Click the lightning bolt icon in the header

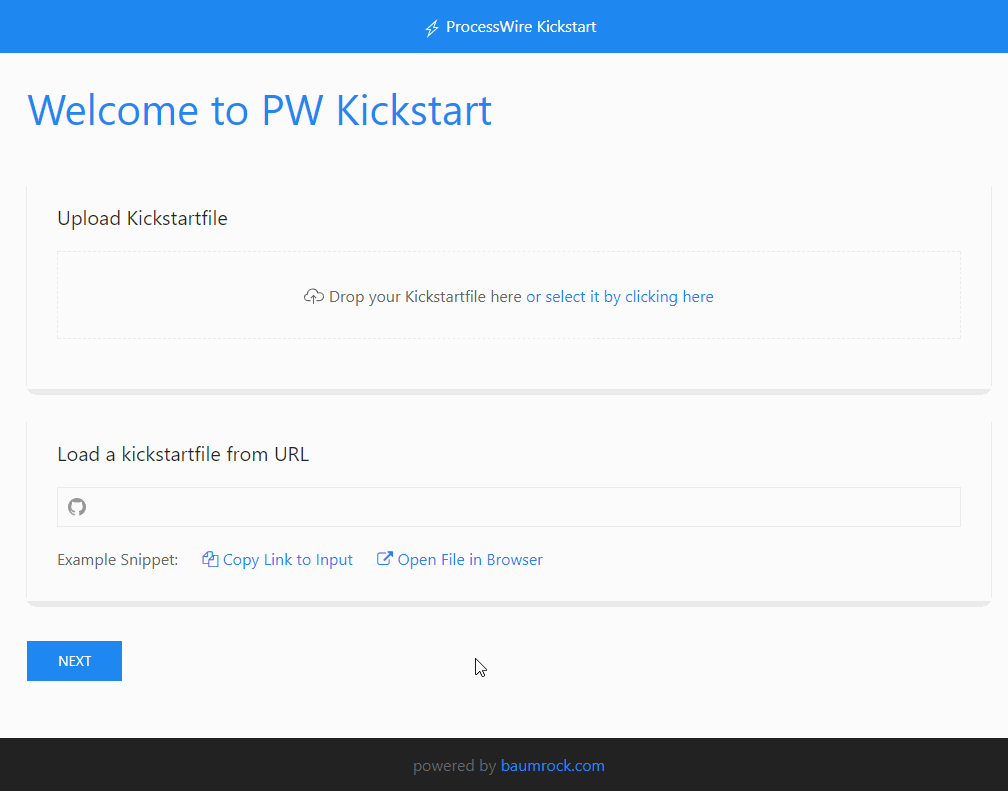click(431, 27)
